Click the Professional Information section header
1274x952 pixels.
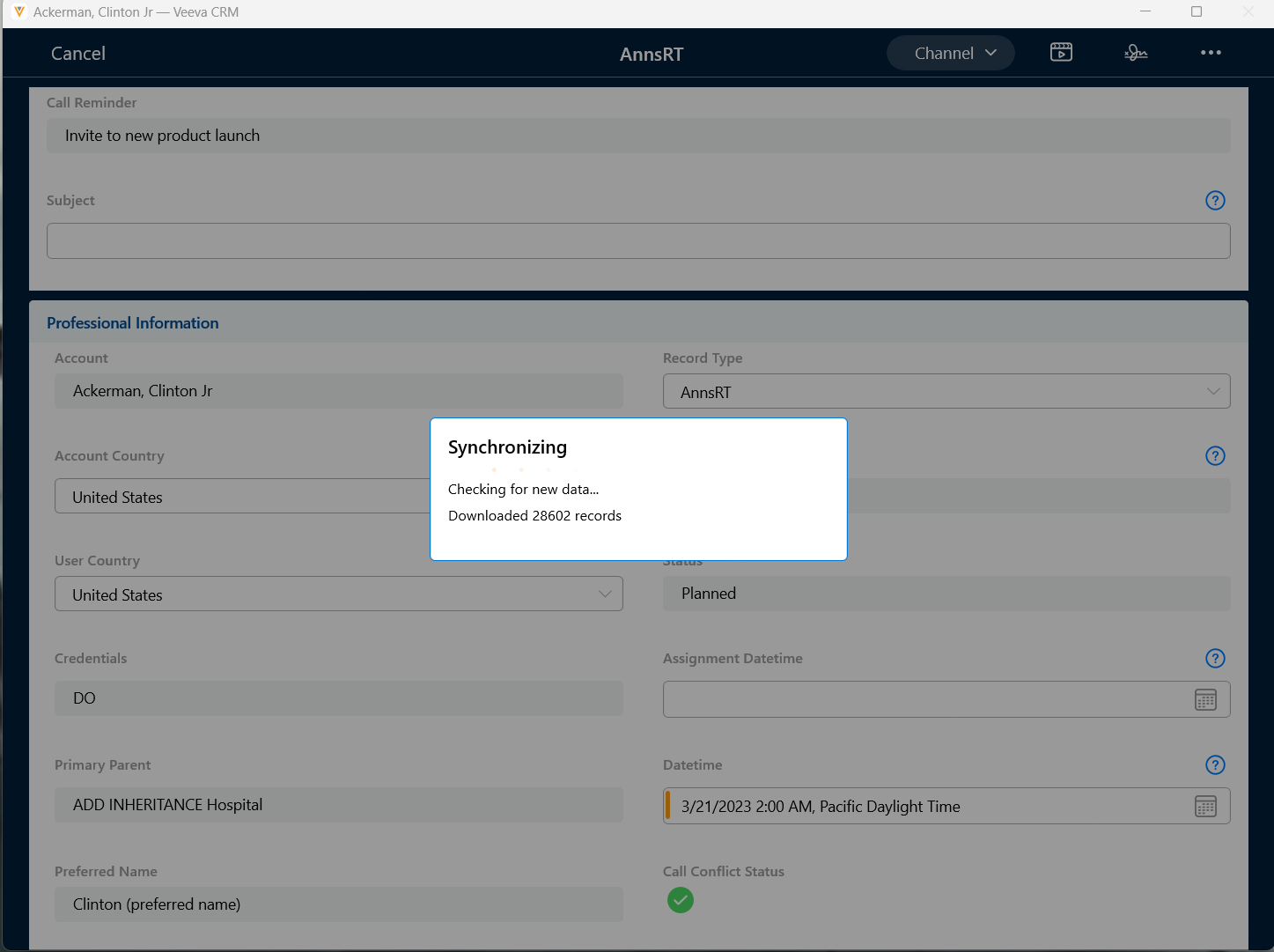[x=133, y=323]
